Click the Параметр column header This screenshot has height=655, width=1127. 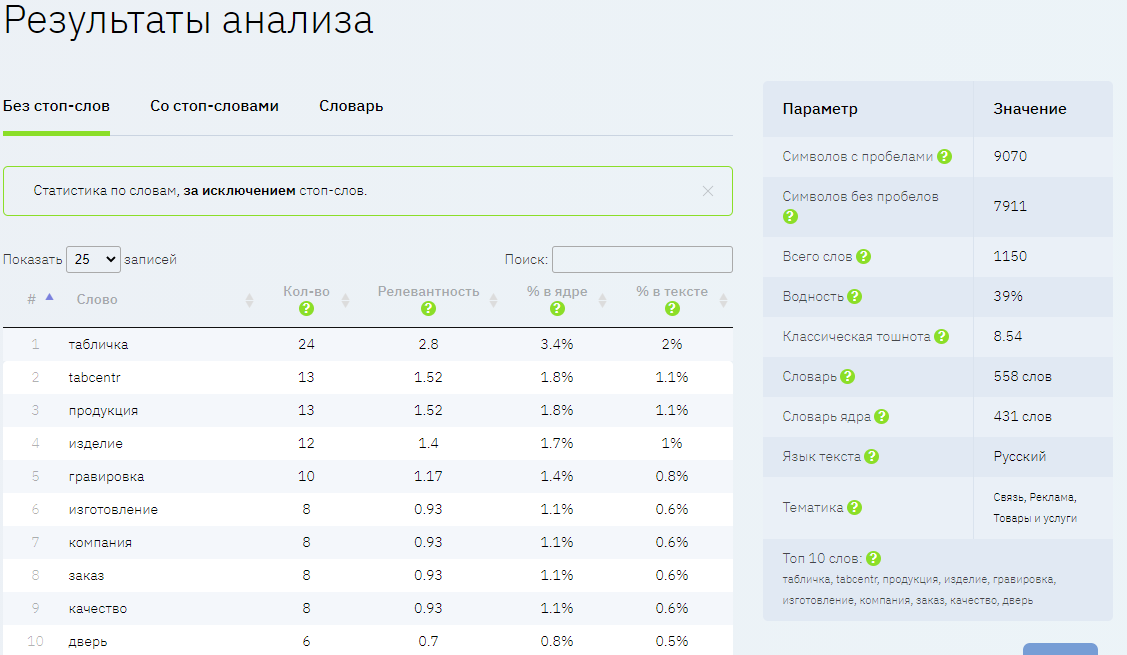820,109
